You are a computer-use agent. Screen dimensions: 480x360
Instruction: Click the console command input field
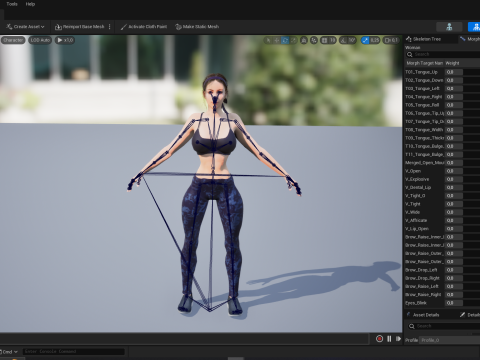tap(74, 352)
